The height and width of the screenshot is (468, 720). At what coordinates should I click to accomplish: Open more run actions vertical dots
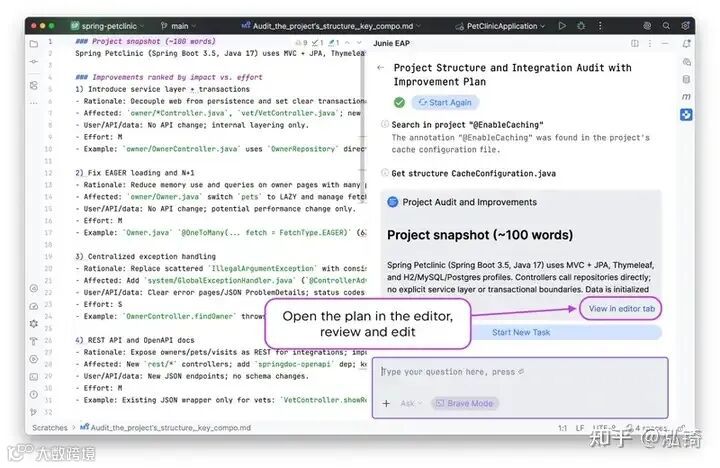[x=600, y=26]
